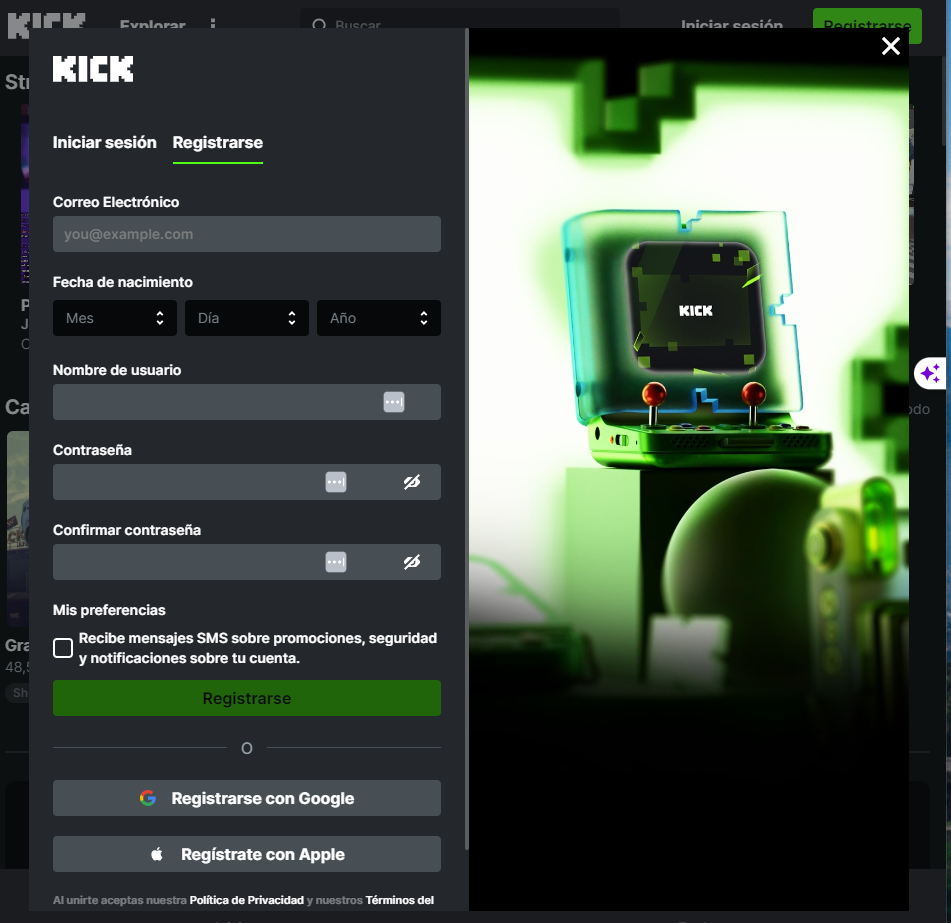Open the Política de Privacidad link

pyautogui.click(x=246, y=900)
